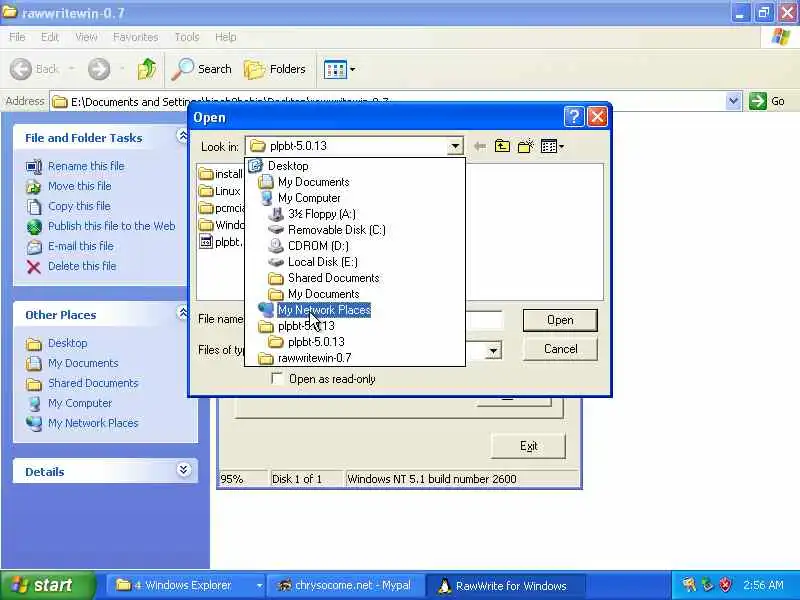Click Up One Level icon in Open dialog

pos(502,147)
